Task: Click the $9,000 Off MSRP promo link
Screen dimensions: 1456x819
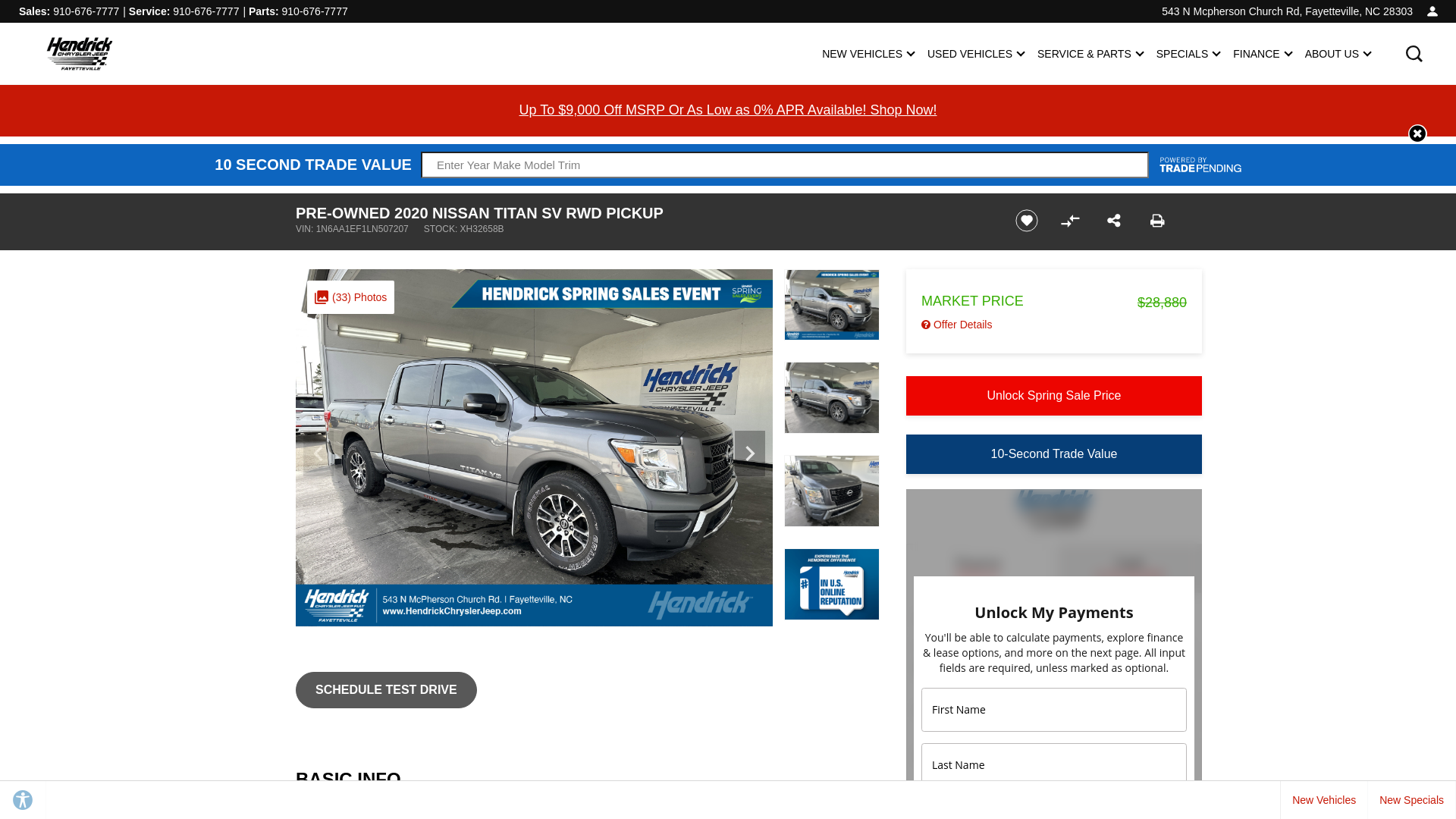Action: click(728, 110)
